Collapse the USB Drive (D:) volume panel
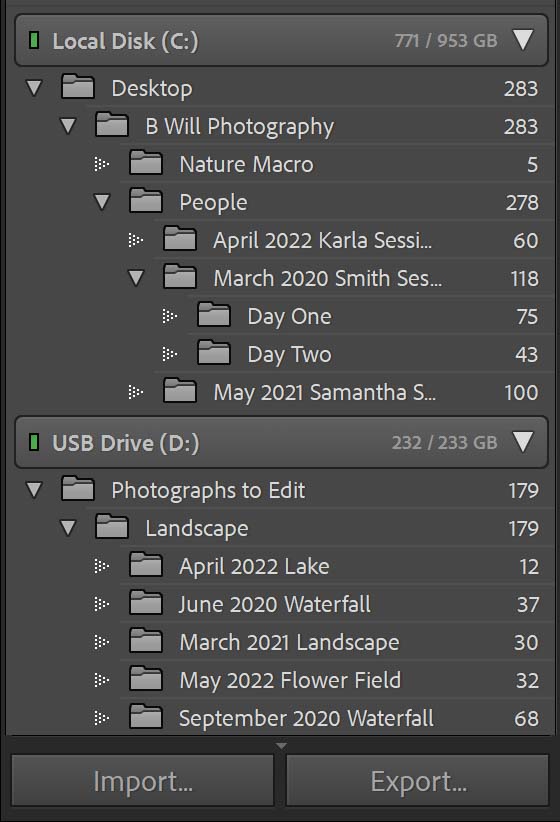 click(523, 442)
